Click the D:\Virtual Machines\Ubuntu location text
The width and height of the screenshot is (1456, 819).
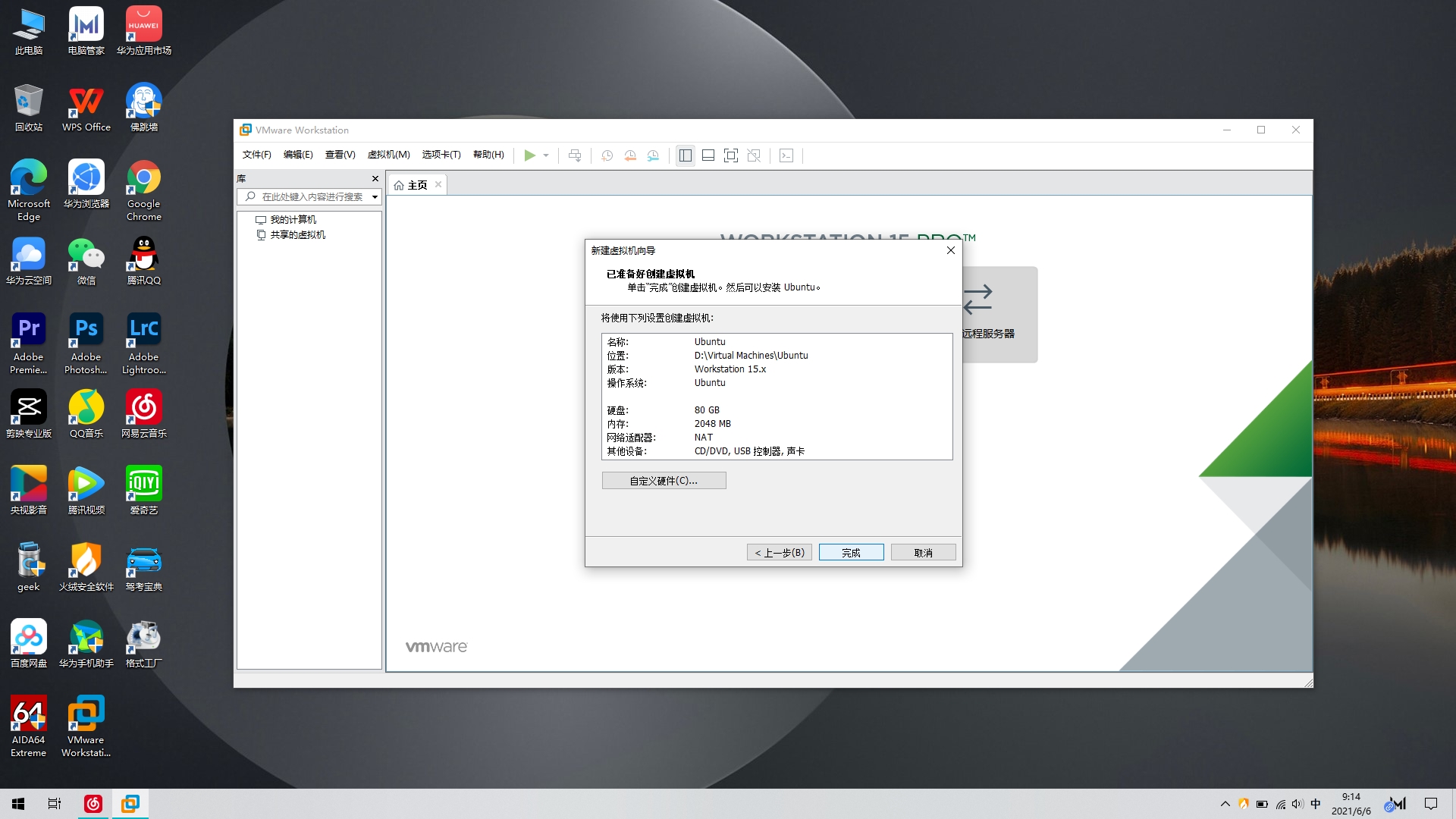coord(751,356)
